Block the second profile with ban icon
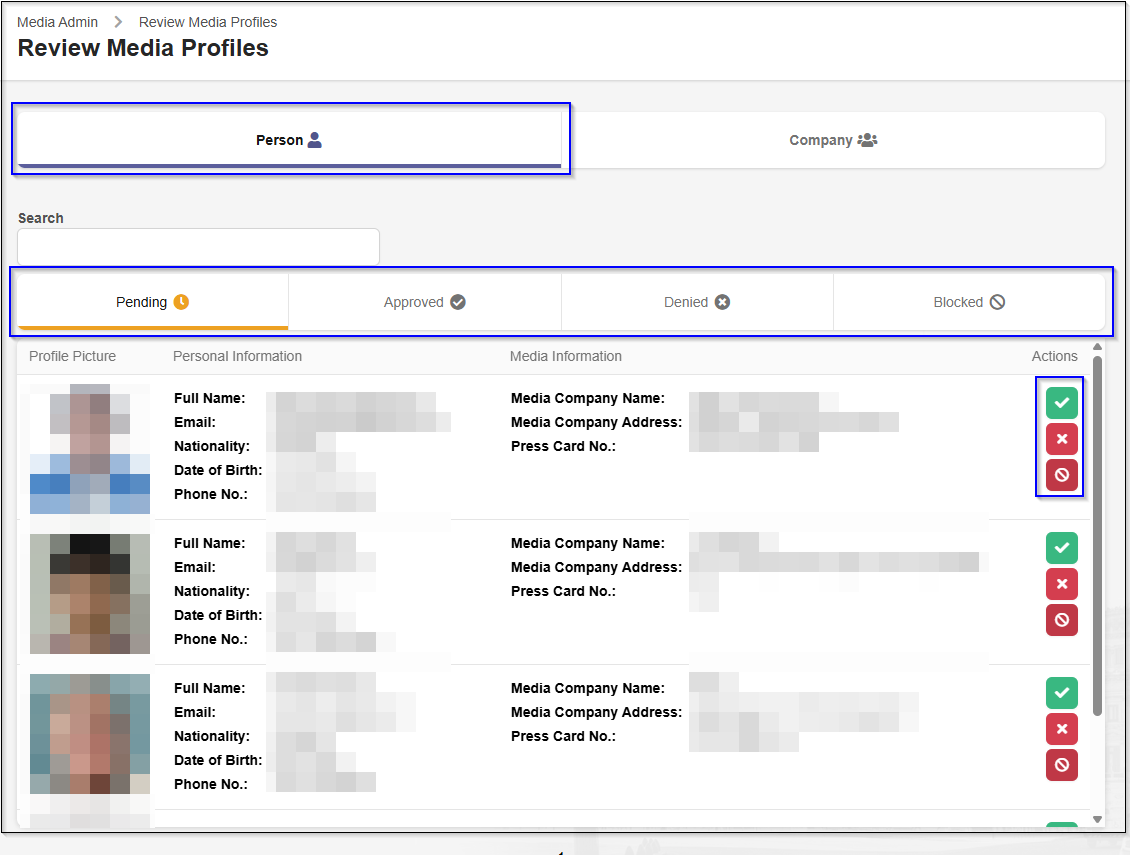 pyautogui.click(x=1061, y=620)
